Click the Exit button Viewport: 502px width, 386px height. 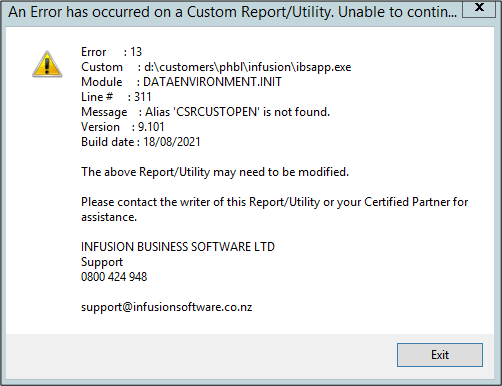[x=440, y=355]
